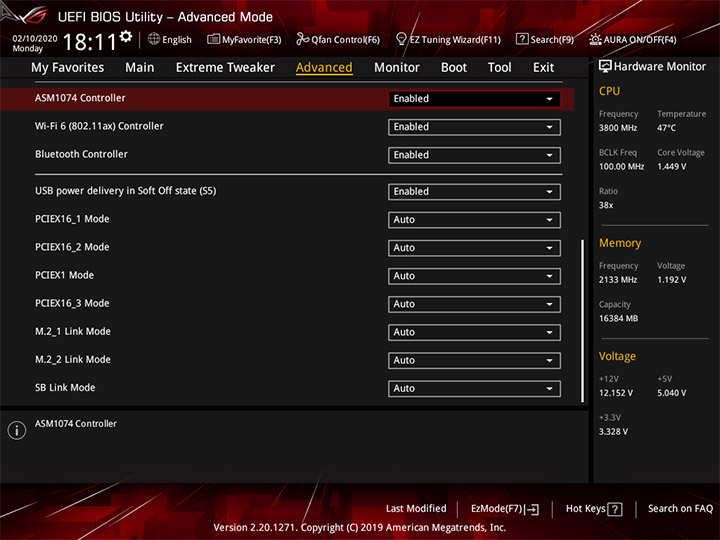Click the globe language icon
This screenshot has height=540, width=720.
pos(154,39)
